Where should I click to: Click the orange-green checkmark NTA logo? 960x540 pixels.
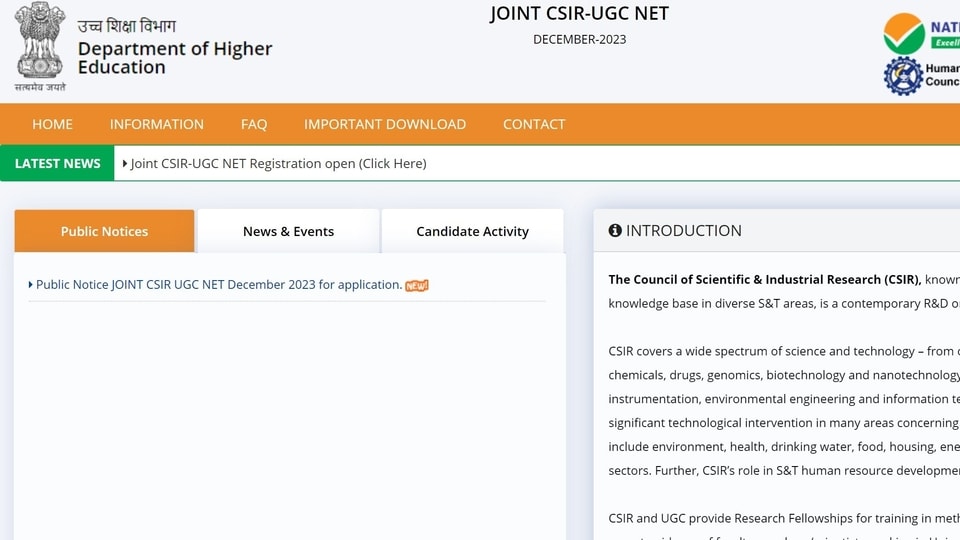pos(904,34)
